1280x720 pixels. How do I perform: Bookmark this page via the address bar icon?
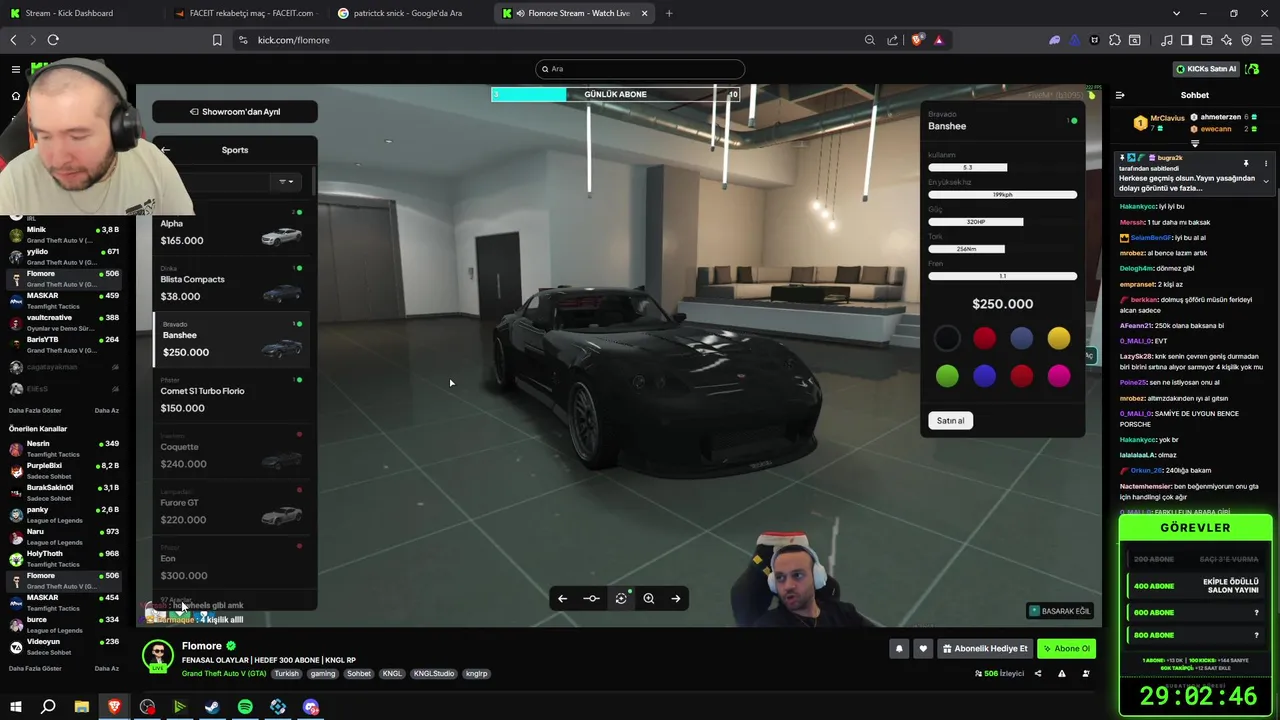217,40
